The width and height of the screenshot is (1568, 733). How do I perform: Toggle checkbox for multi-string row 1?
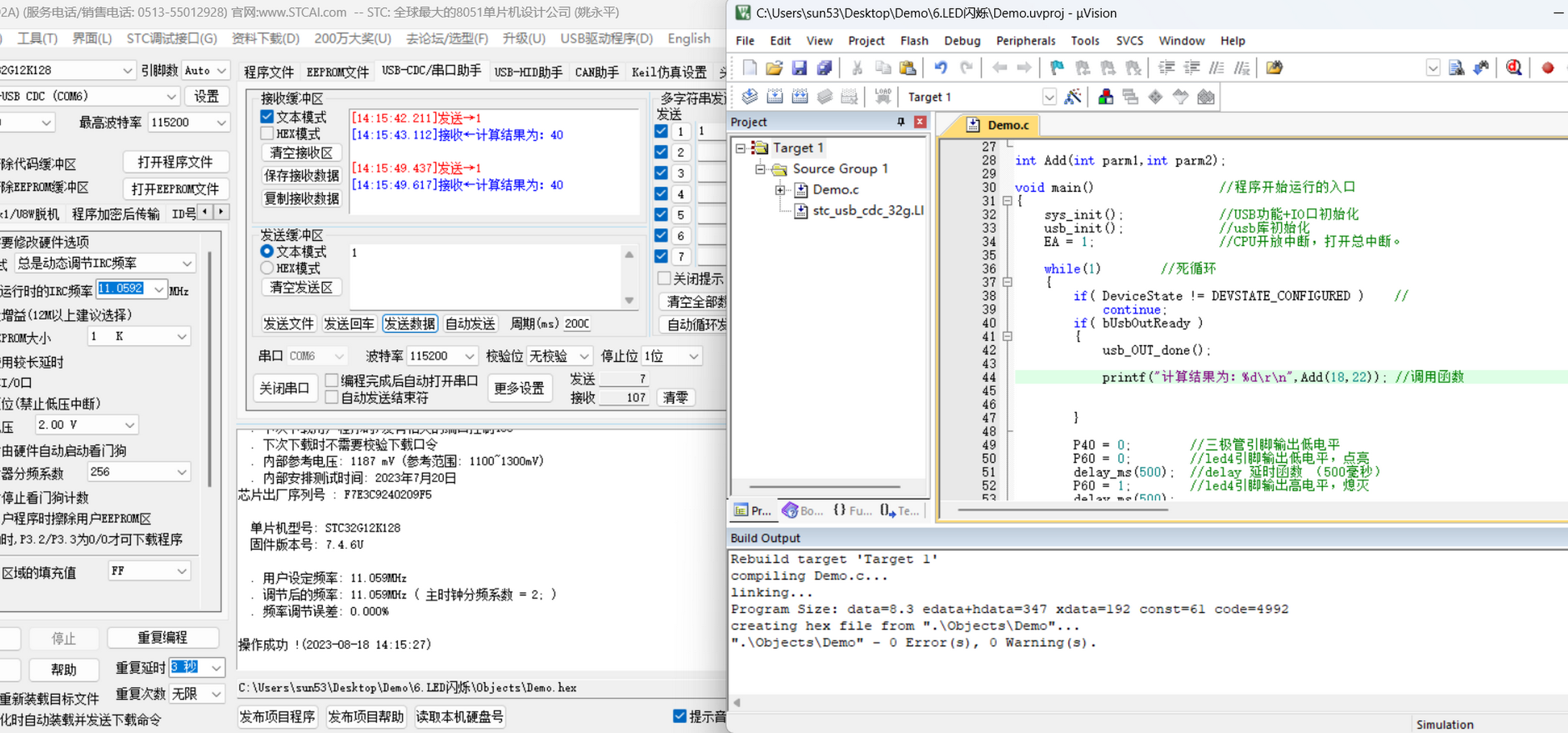coord(661,131)
